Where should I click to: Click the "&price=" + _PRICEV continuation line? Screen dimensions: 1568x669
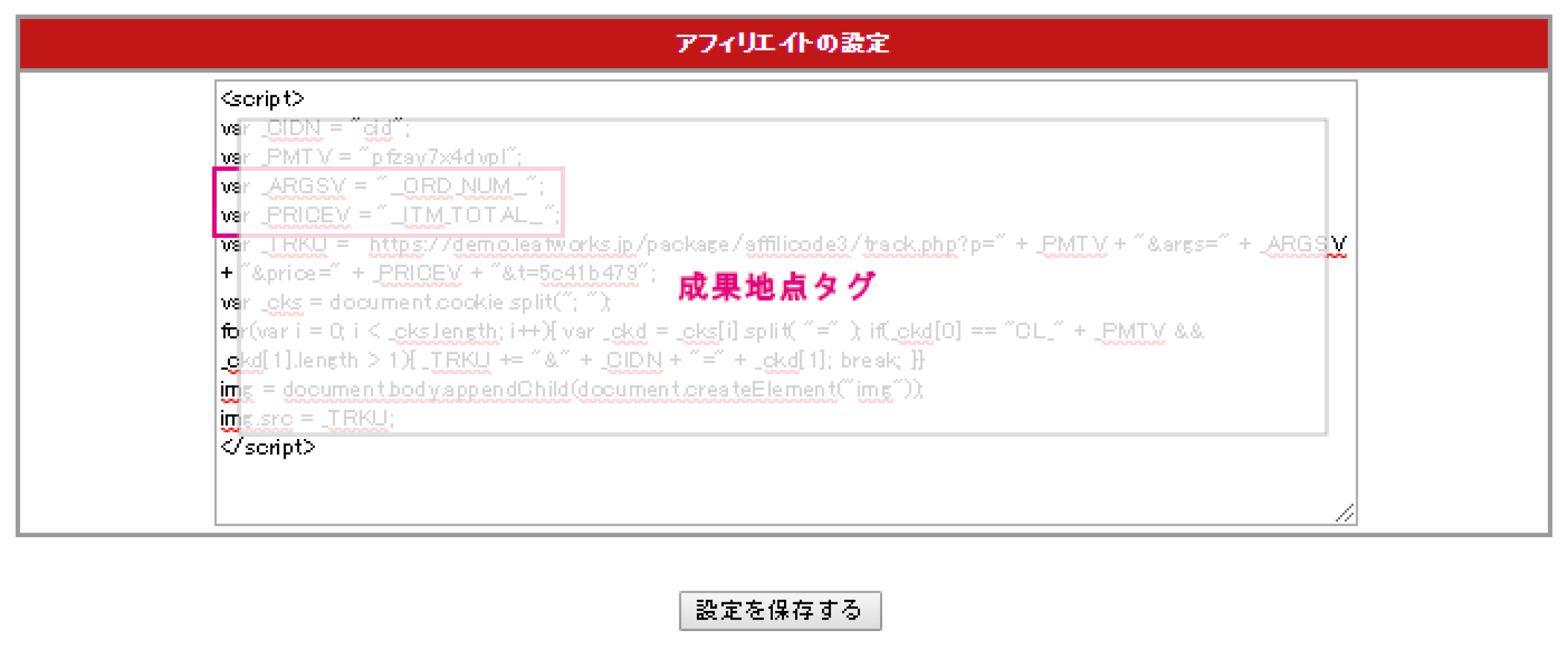pos(438,273)
